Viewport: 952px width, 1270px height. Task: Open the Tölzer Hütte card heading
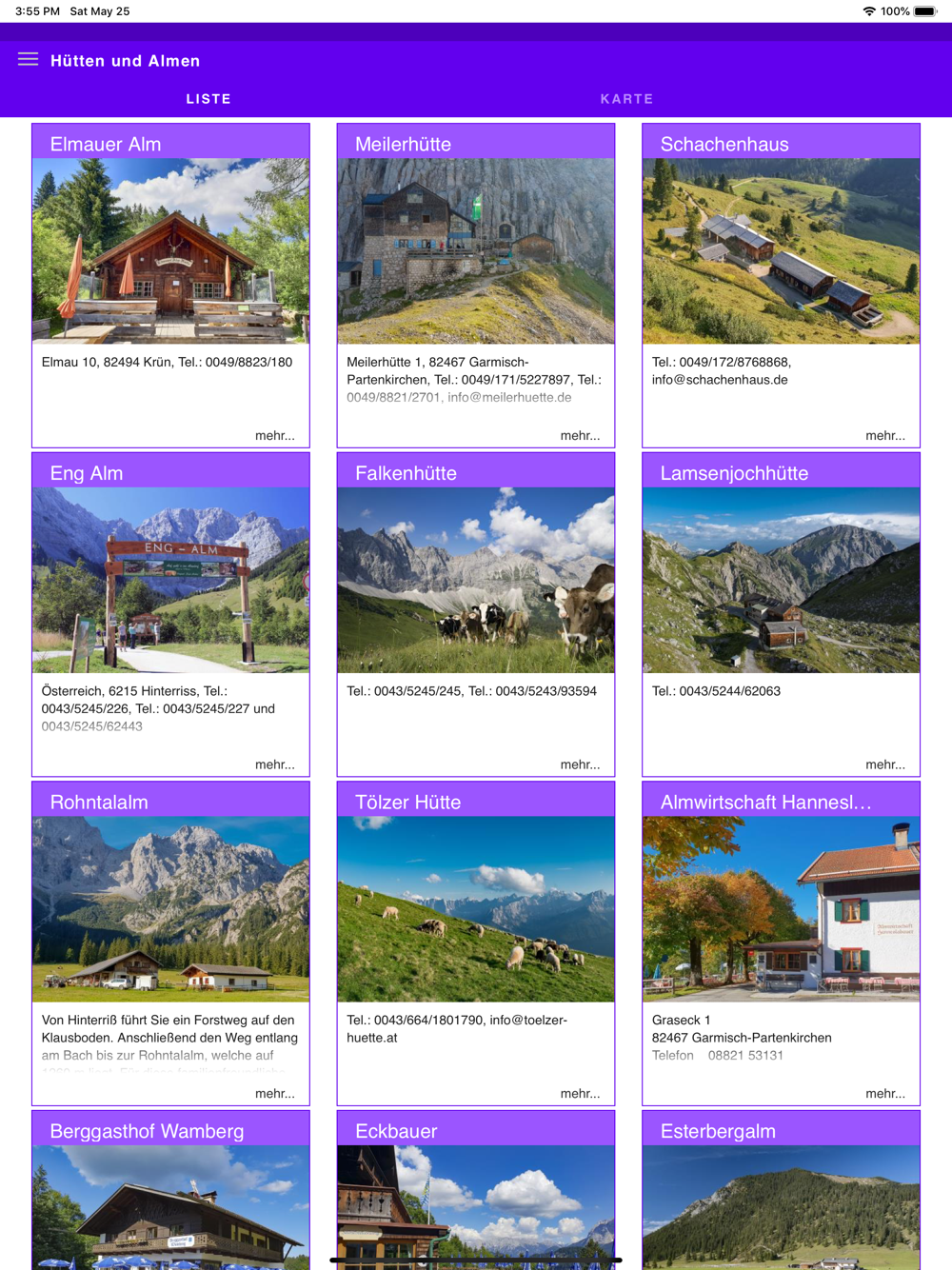click(407, 802)
